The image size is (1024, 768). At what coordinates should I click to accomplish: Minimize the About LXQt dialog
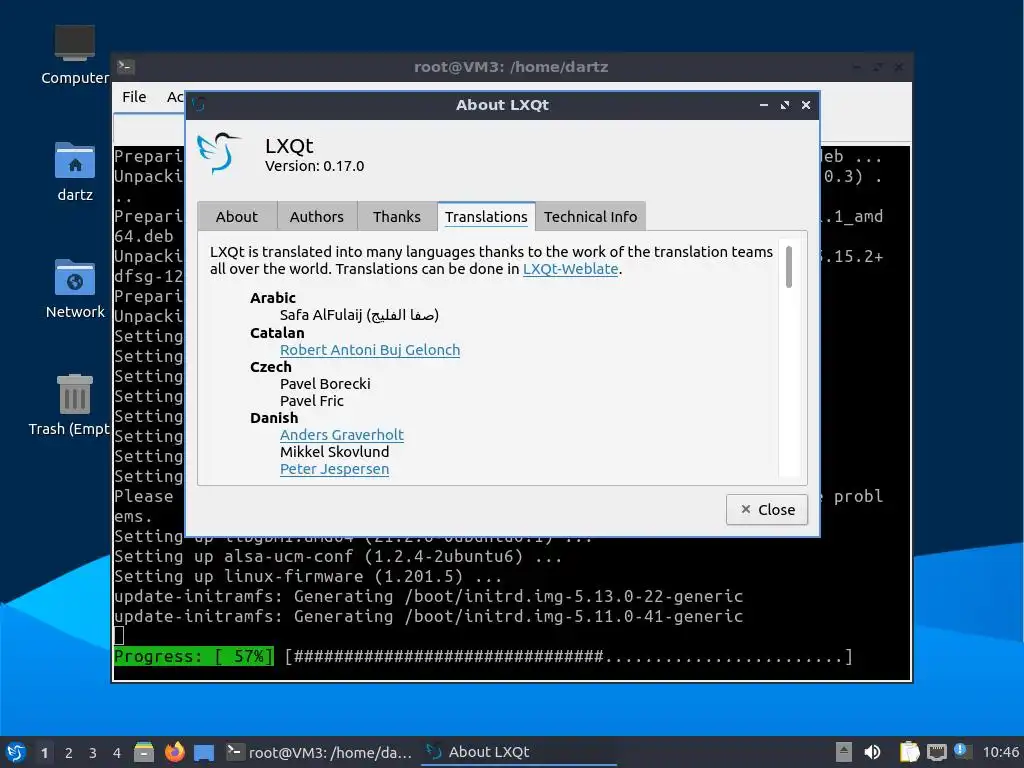point(763,105)
